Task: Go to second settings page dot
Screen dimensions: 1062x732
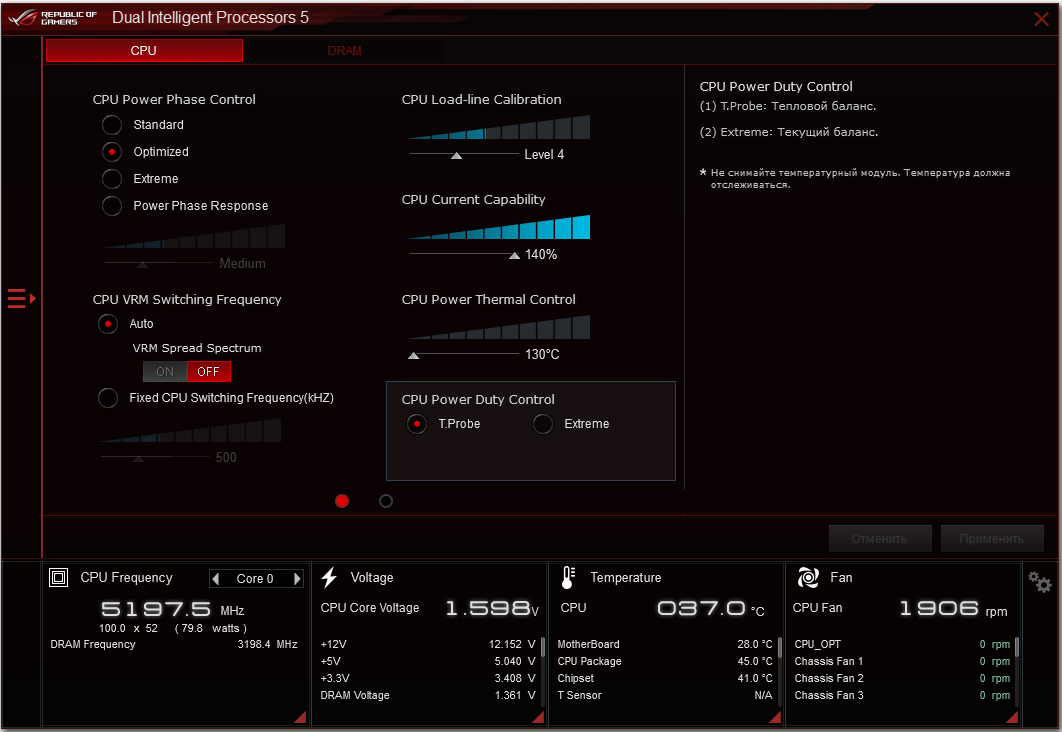Action: 386,501
